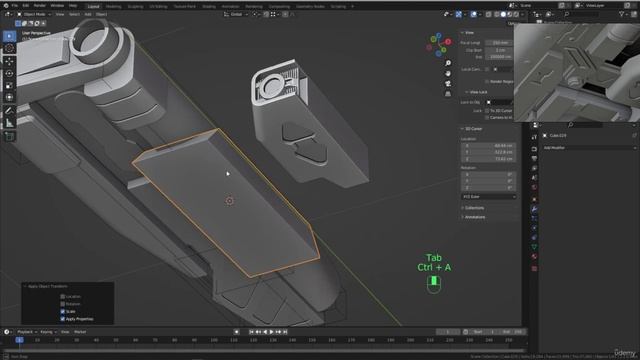Click Focal Length value slider
The width and height of the screenshot is (640, 360).
(x=499, y=43)
